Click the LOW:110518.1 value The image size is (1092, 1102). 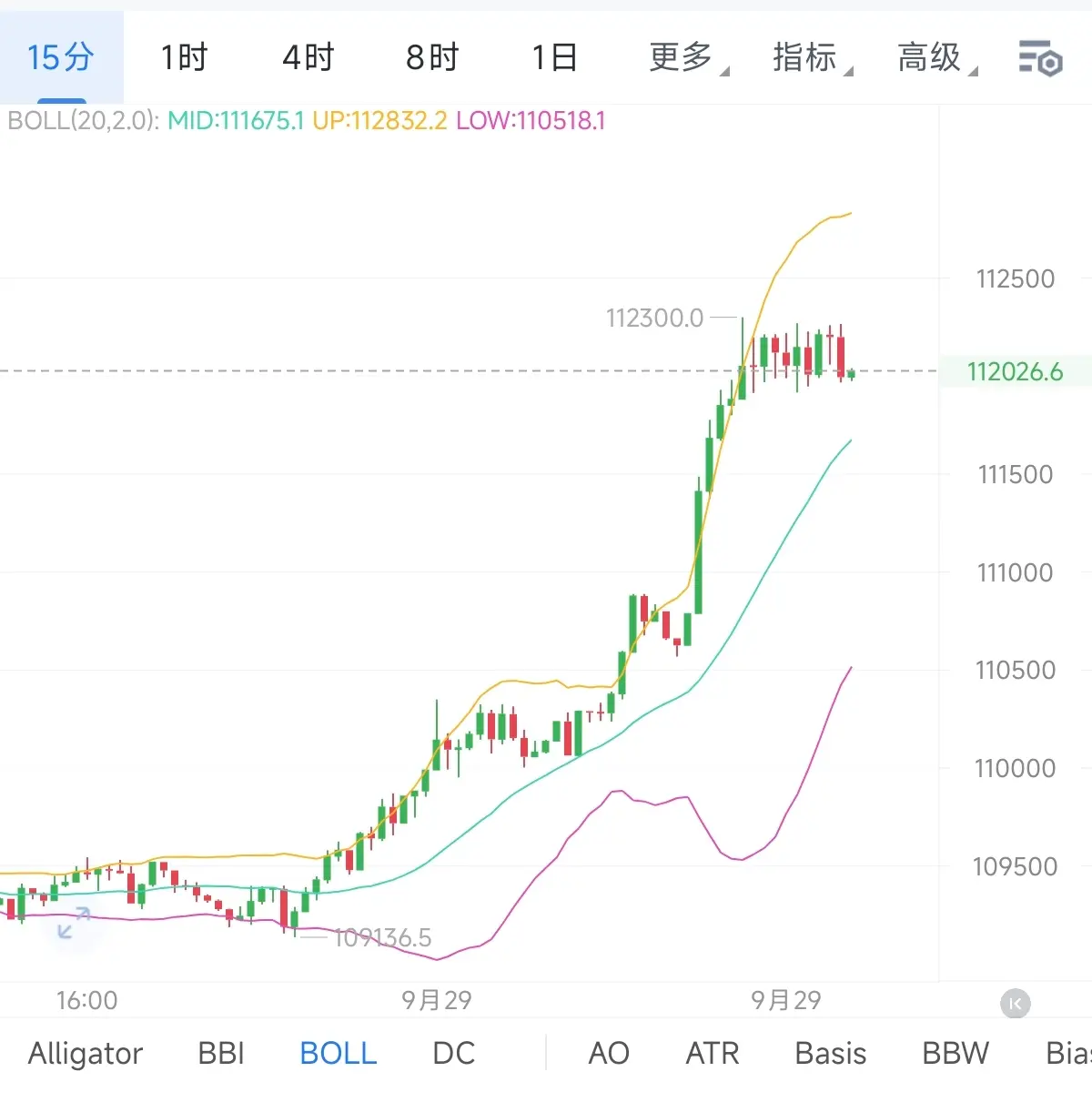pos(531,120)
